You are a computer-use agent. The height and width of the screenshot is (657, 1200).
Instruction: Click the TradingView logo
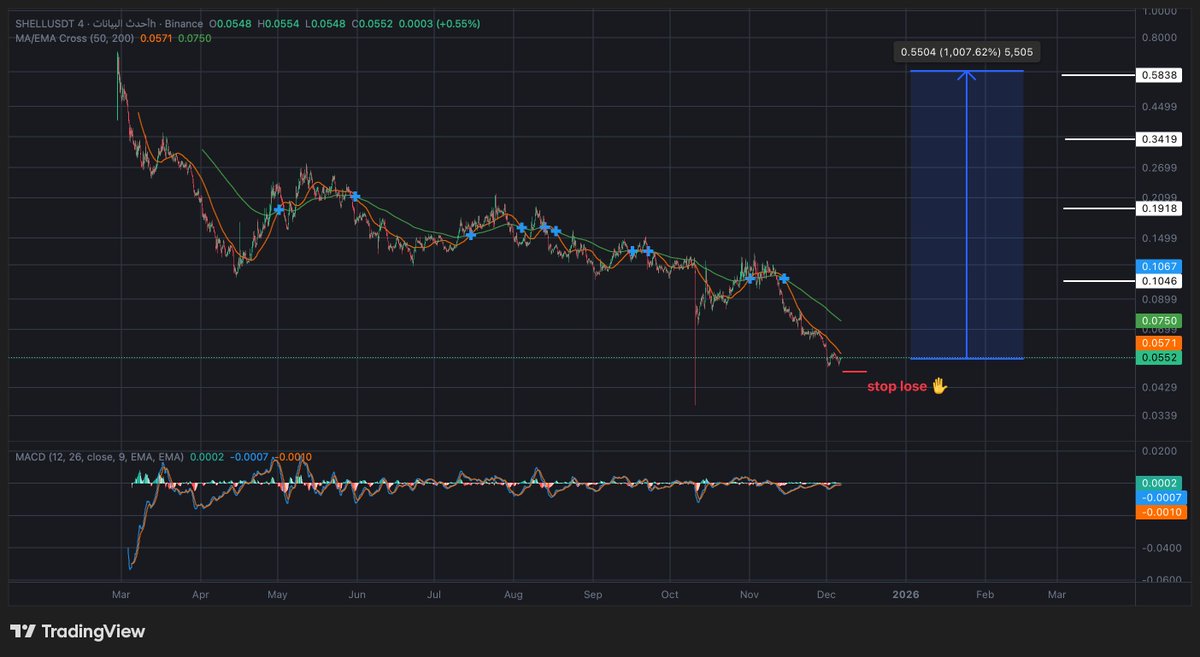coord(78,631)
